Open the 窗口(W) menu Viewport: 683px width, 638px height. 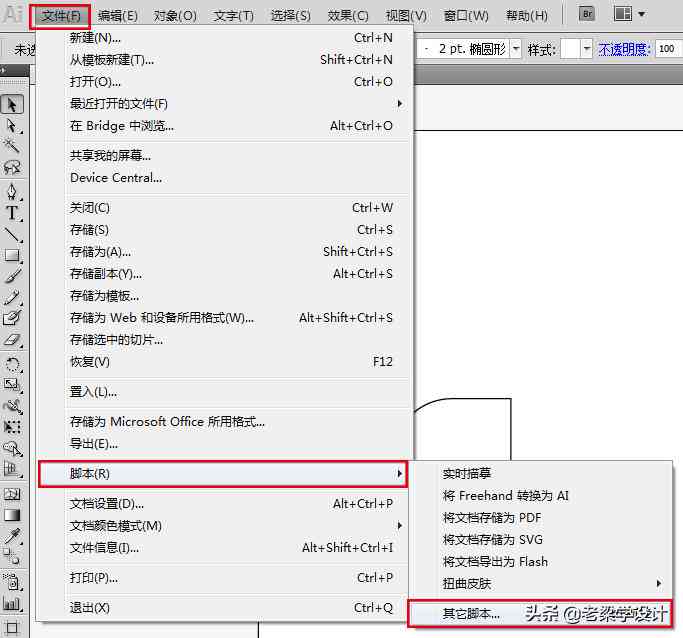click(466, 16)
